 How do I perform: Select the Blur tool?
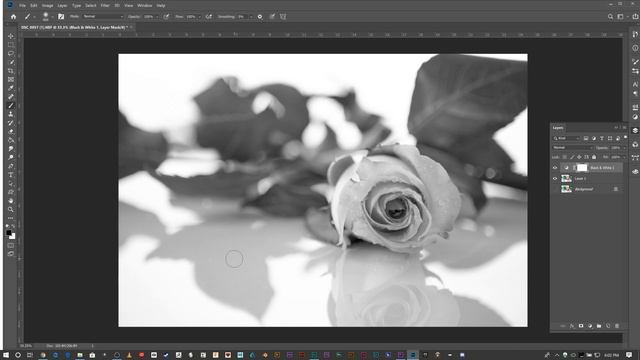[x=11, y=149]
